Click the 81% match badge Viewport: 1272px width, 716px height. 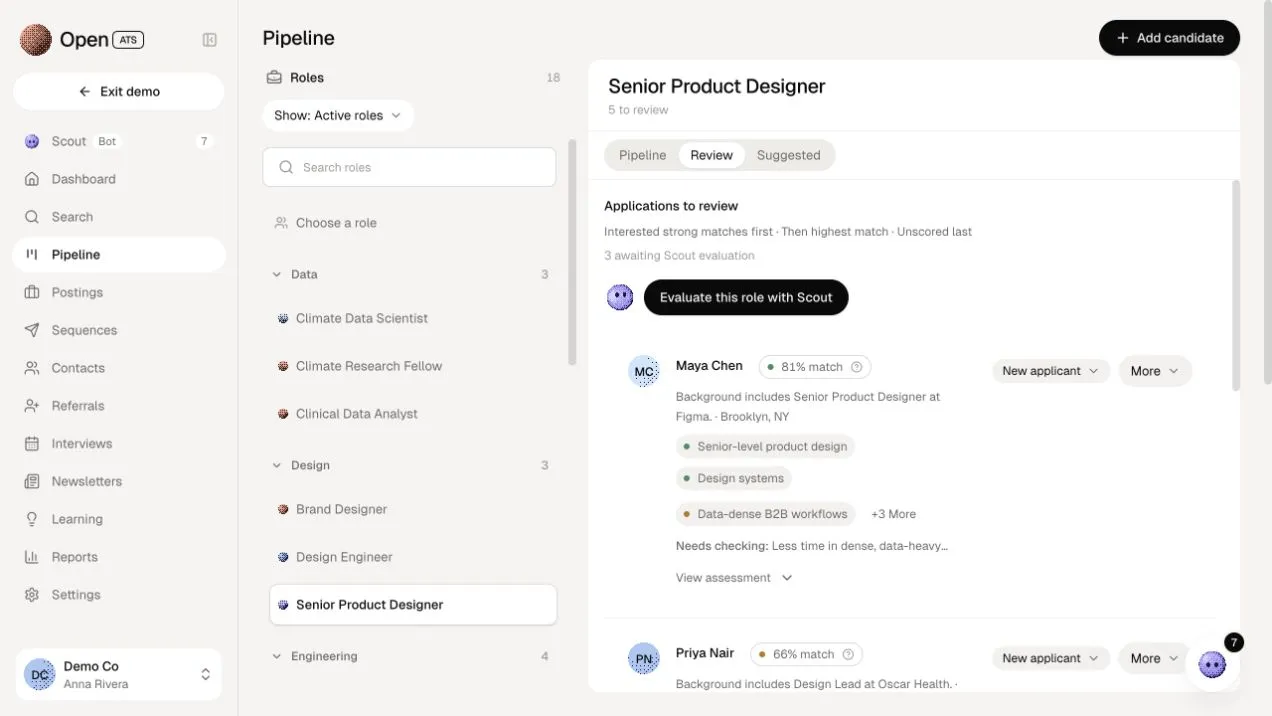pos(814,367)
